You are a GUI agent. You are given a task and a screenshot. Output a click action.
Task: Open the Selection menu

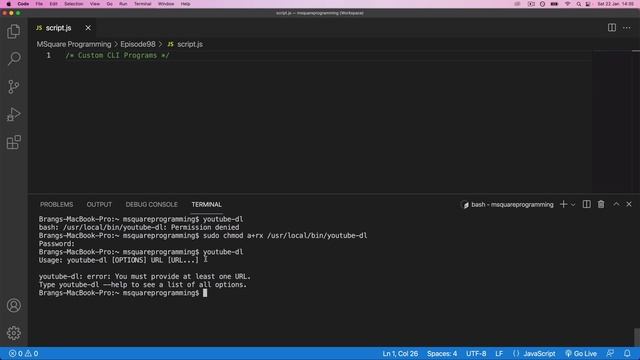[74, 4]
